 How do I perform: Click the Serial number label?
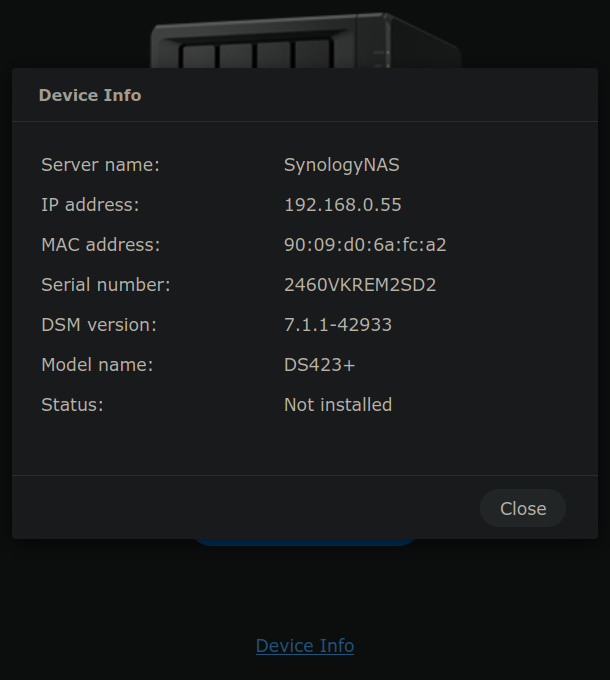point(105,285)
